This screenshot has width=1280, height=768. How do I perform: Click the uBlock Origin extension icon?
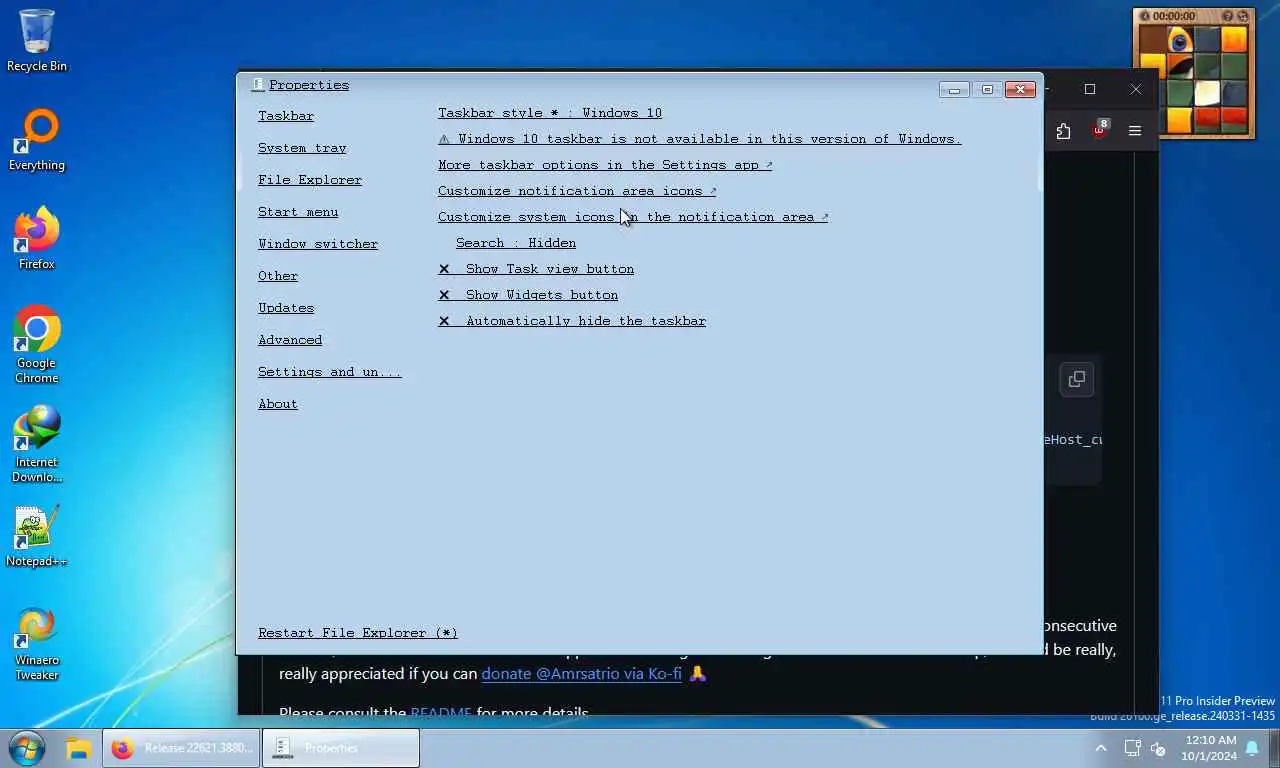[1099, 131]
